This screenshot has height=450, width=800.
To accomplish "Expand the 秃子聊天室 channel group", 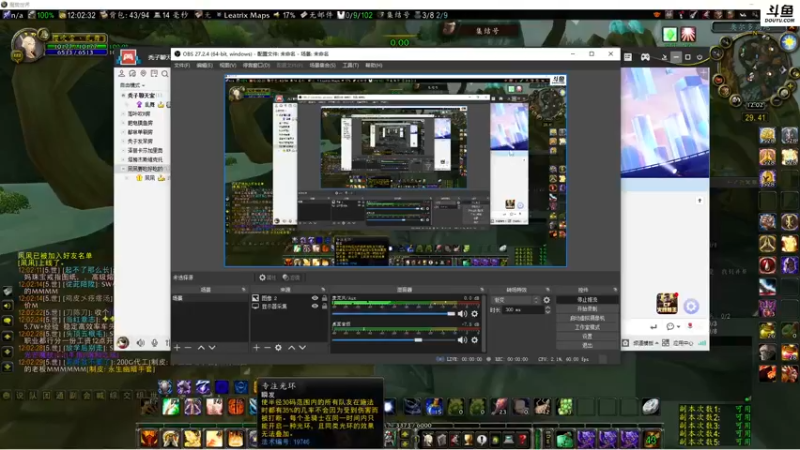I will tap(123, 95).
